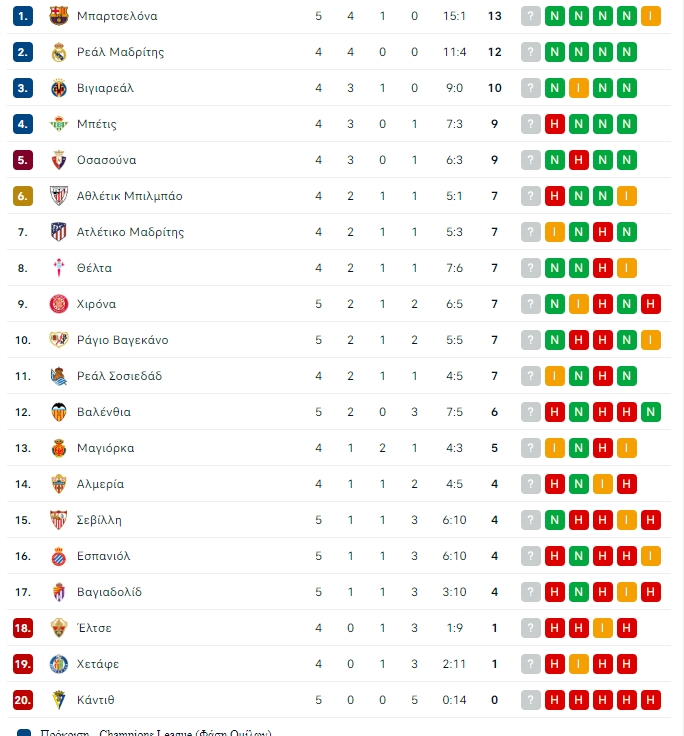Click the red position 18 relegation badge
This screenshot has width=684, height=736.
[23, 628]
